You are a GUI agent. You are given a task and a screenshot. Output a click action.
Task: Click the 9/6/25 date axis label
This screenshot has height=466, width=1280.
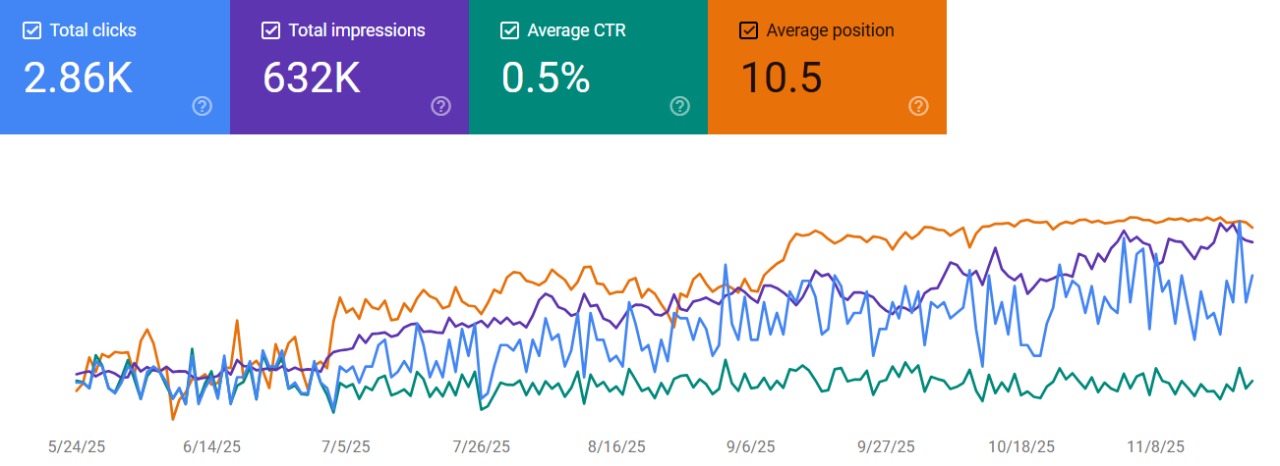click(x=752, y=446)
